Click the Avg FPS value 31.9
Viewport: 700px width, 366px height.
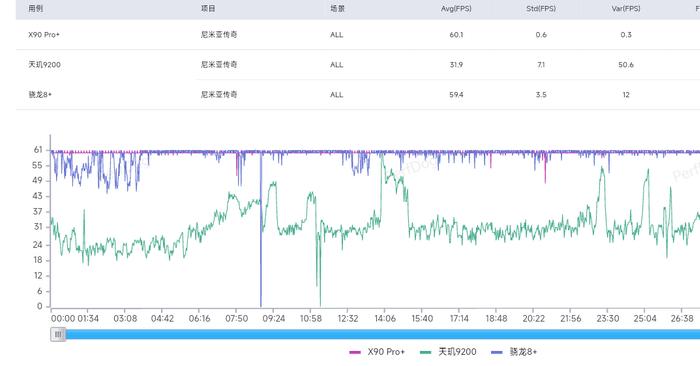coord(456,65)
